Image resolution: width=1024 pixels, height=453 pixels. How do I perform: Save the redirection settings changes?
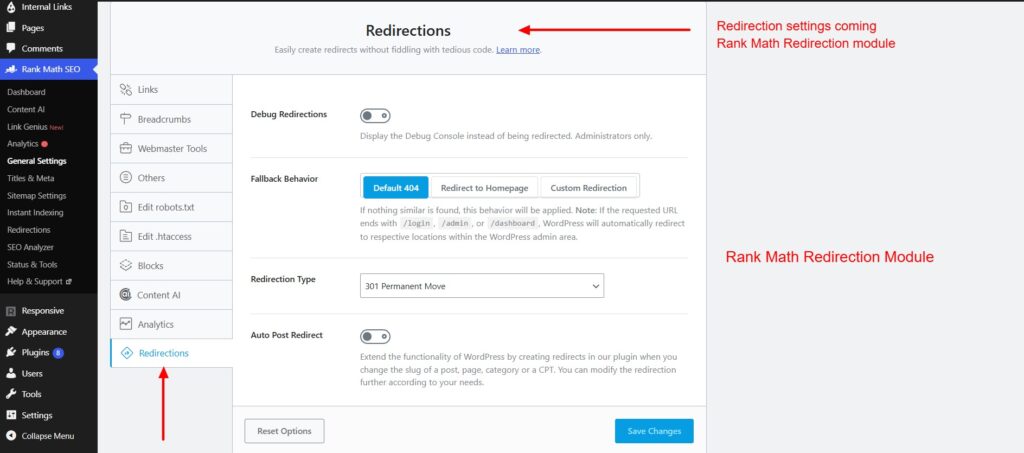(654, 431)
